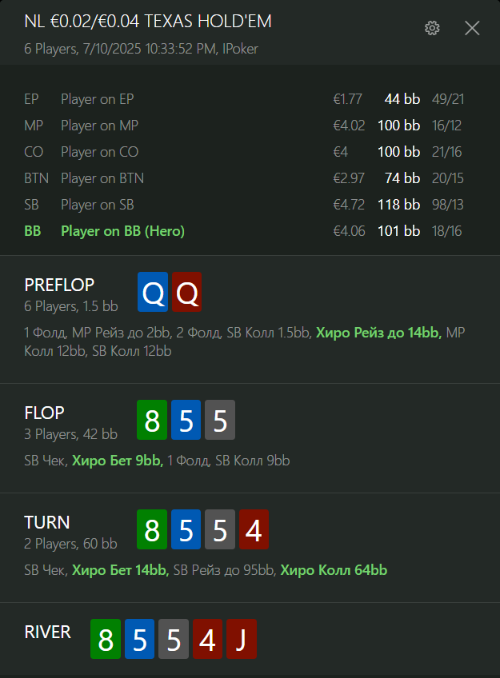Click the Хиро Бет 9bb action

(118, 461)
